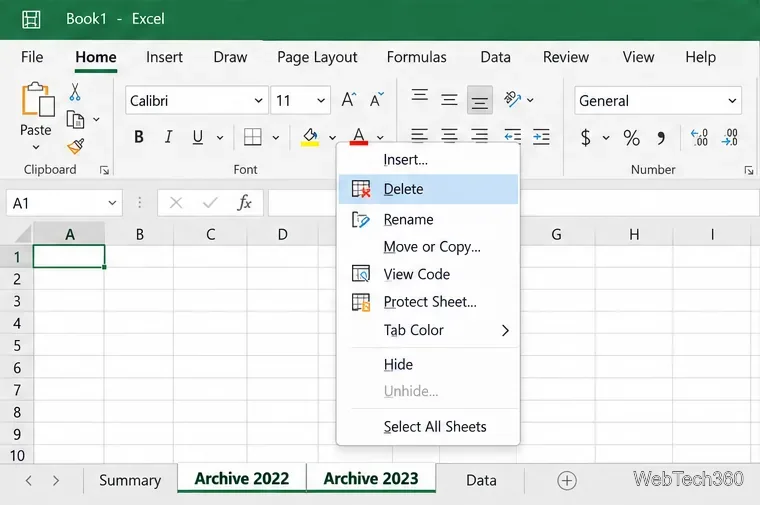Apply Comma Style format

pyautogui.click(x=661, y=139)
